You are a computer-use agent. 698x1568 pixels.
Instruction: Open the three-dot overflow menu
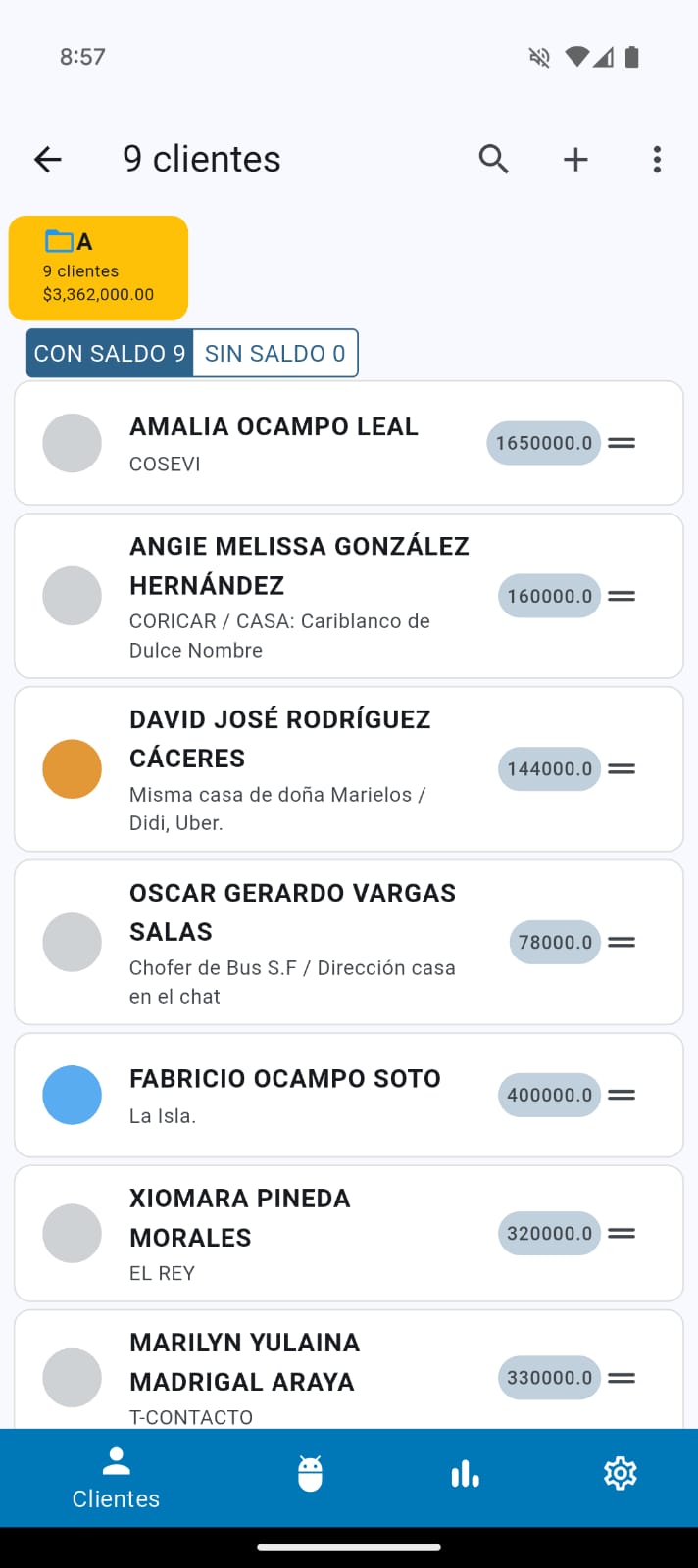[x=657, y=159]
